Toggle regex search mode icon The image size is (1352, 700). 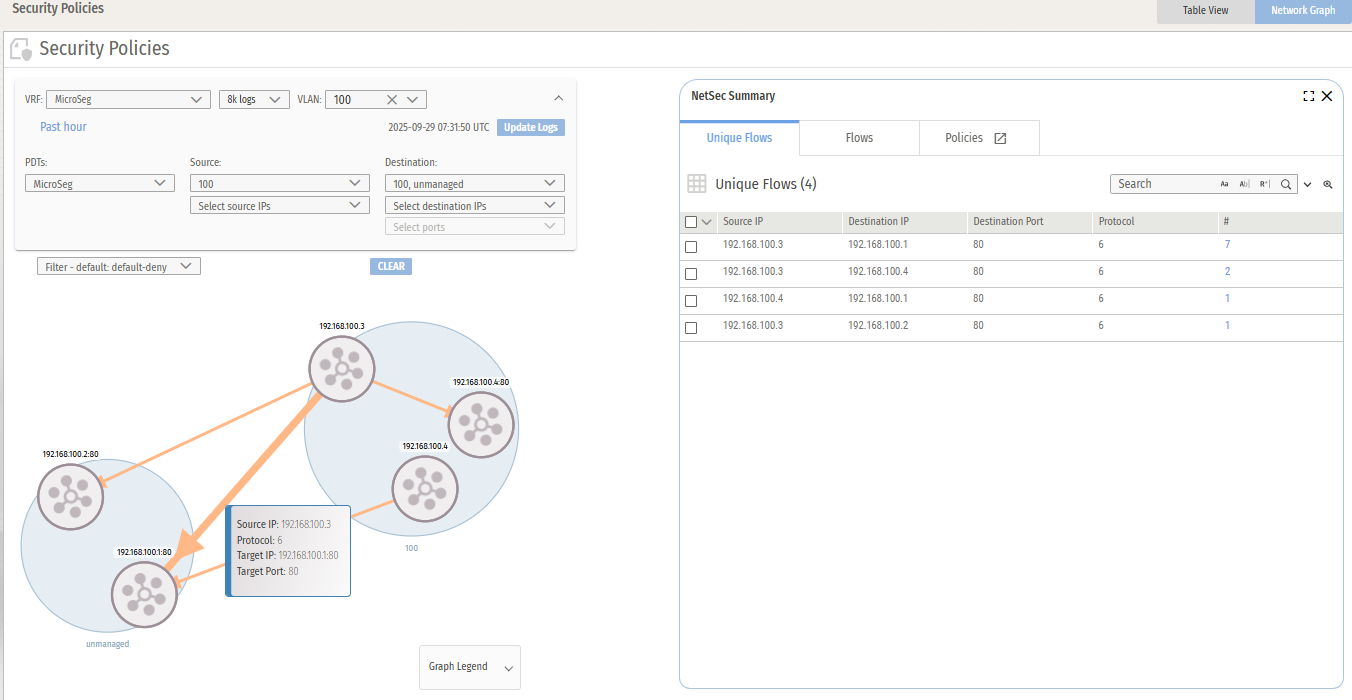pyautogui.click(x=1264, y=184)
